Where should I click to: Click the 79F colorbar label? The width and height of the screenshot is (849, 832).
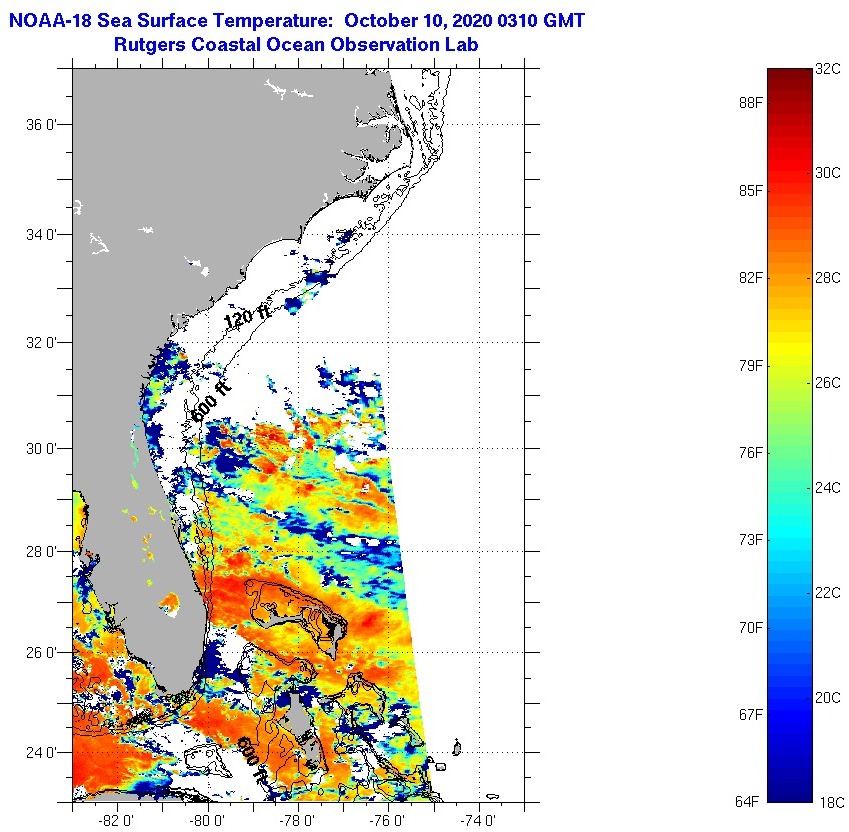coord(750,365)
